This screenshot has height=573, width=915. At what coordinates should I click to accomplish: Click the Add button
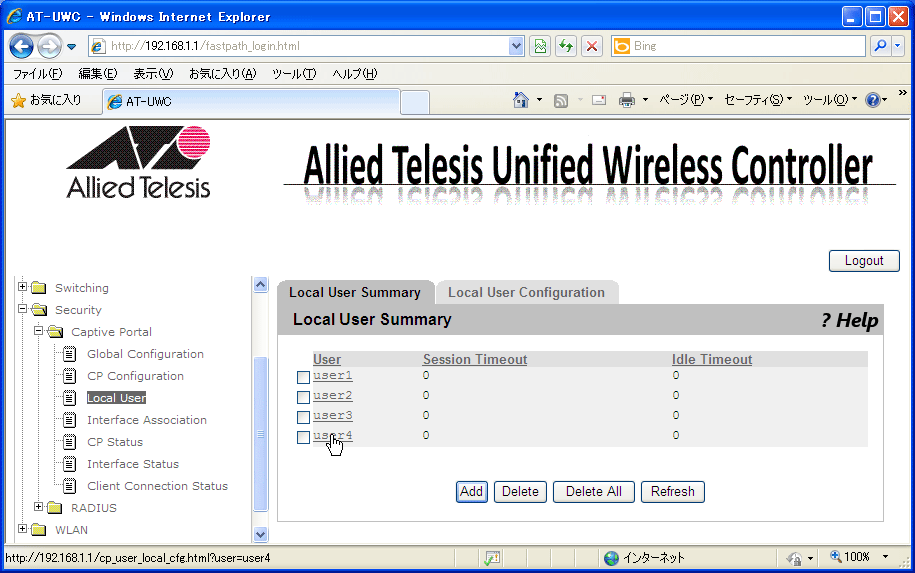(x=472, y=491)
